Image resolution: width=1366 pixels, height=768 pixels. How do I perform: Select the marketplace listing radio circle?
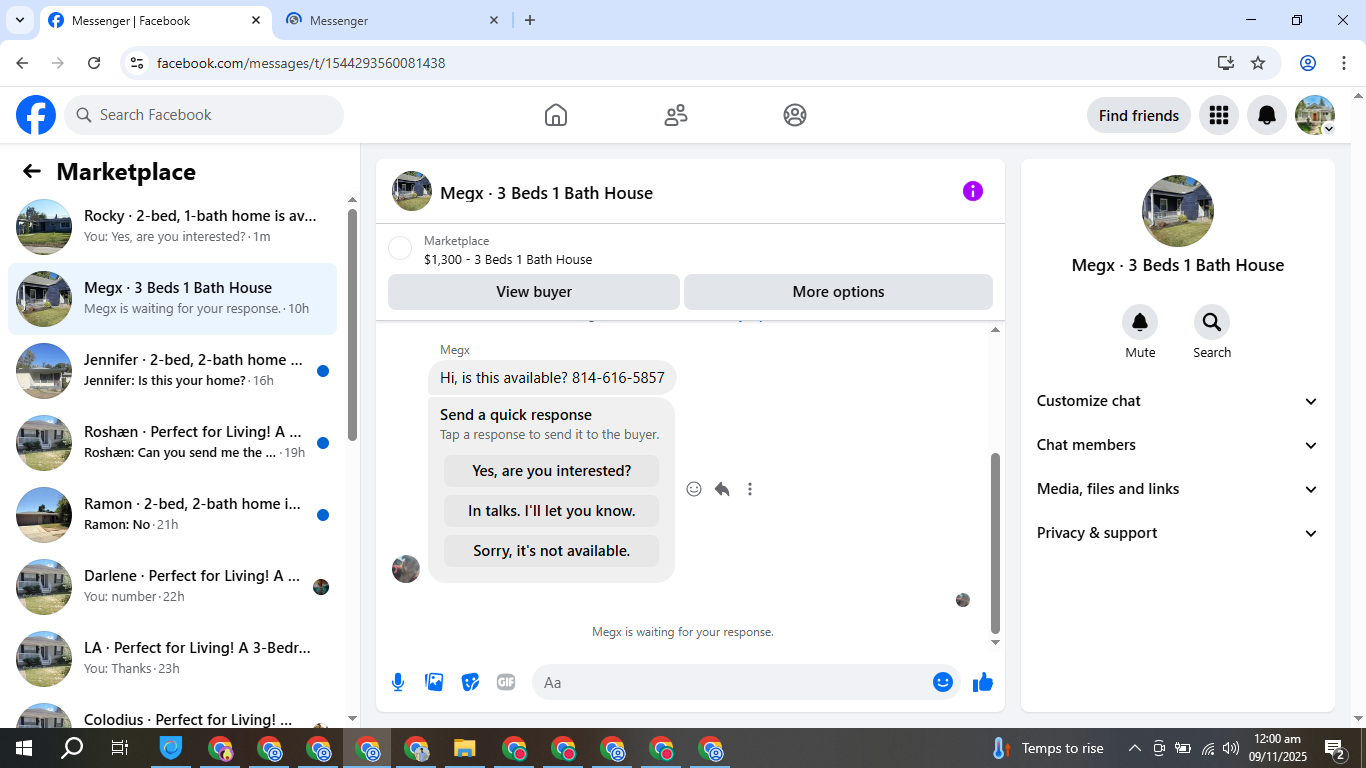400,249
